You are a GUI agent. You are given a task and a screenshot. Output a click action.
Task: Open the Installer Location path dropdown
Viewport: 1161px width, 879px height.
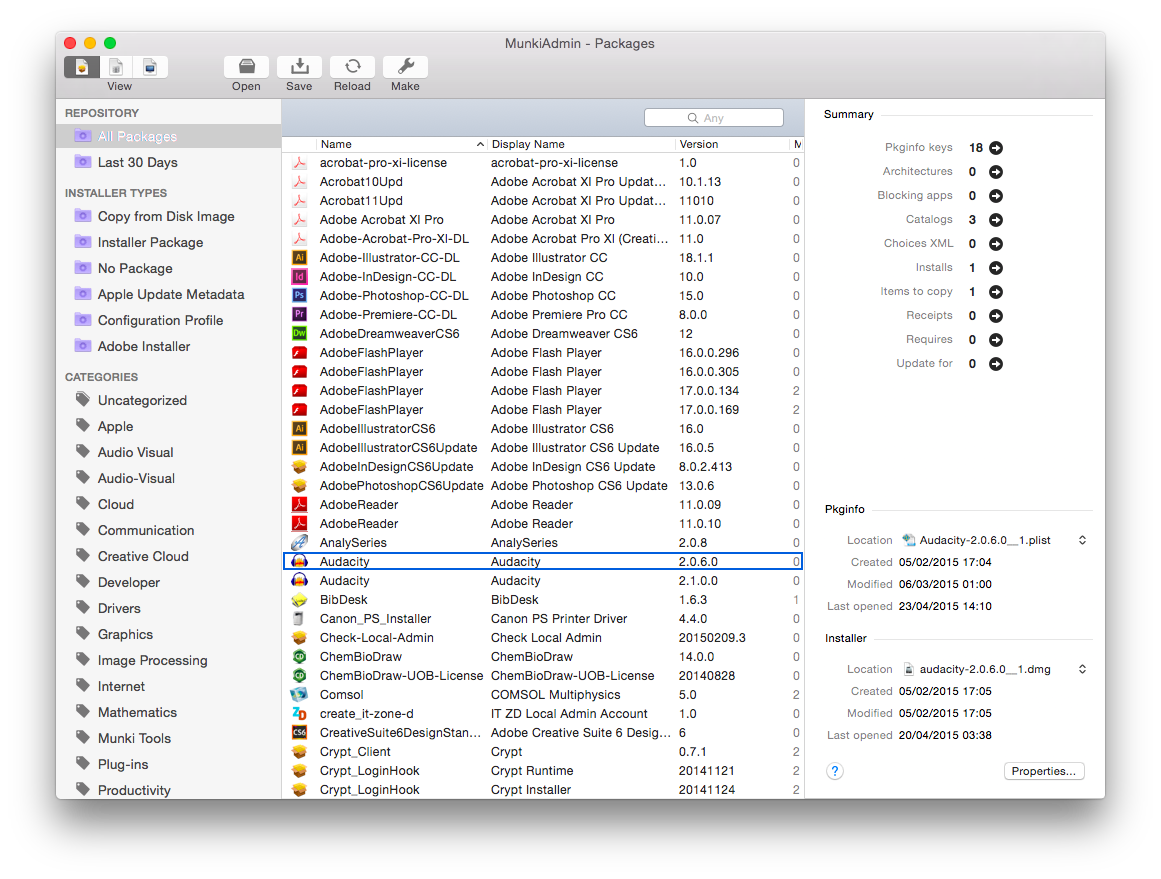[x=1082, y=669]
